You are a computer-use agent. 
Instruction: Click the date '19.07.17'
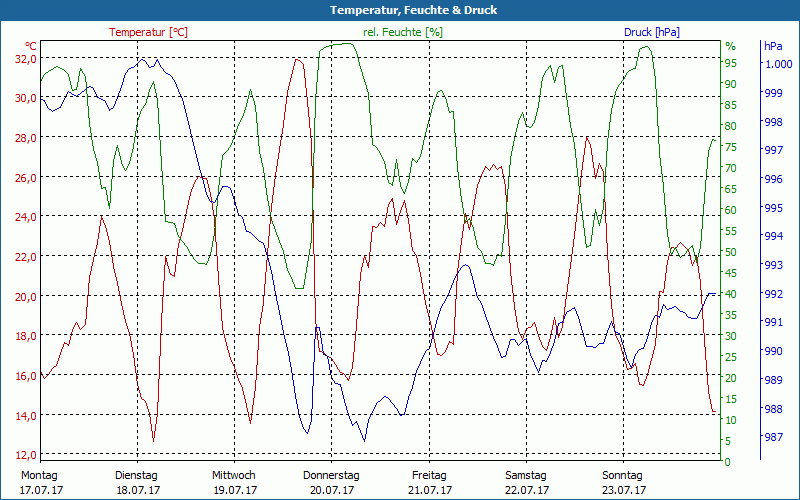click(235, 490)
